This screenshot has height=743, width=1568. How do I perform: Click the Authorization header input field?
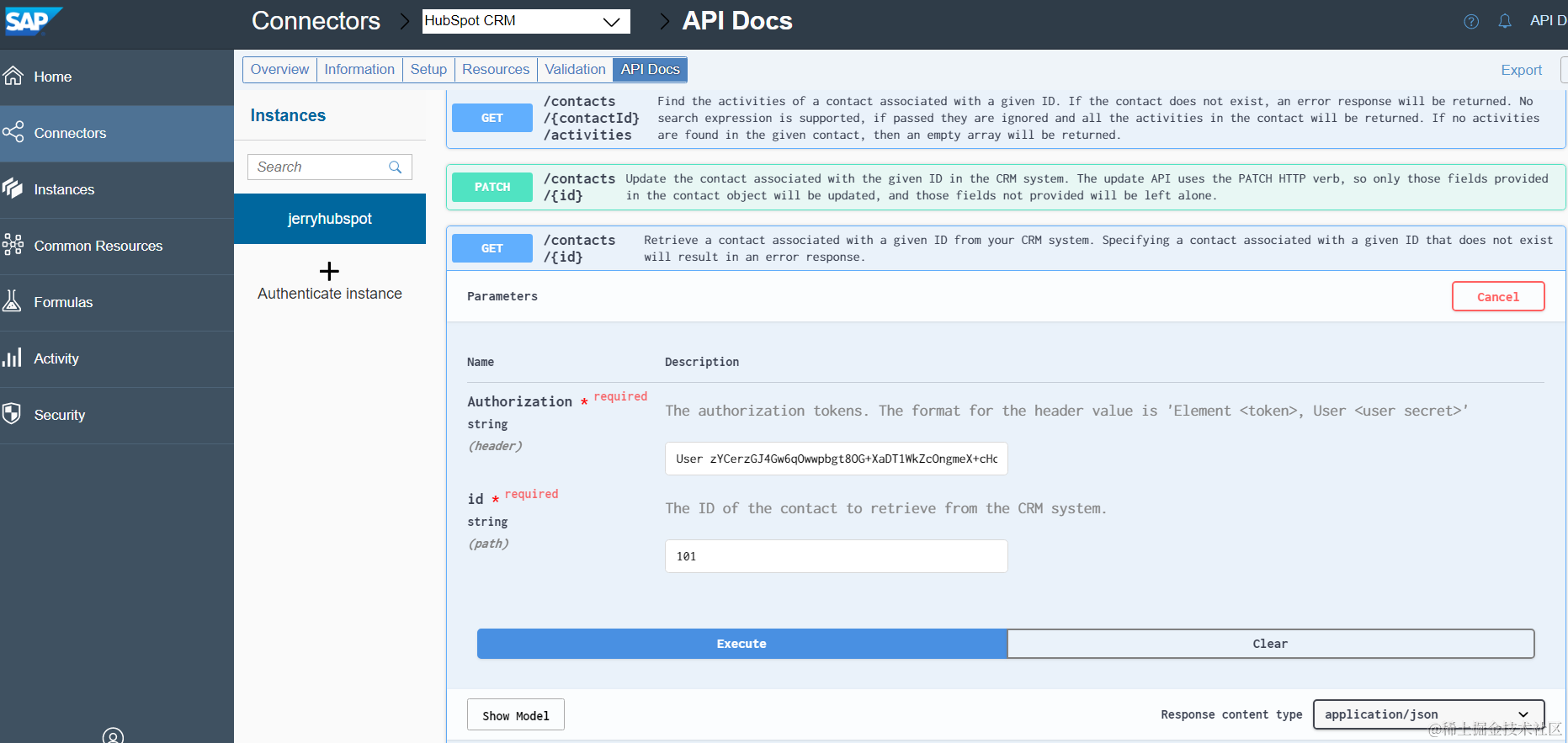[837, 459]
